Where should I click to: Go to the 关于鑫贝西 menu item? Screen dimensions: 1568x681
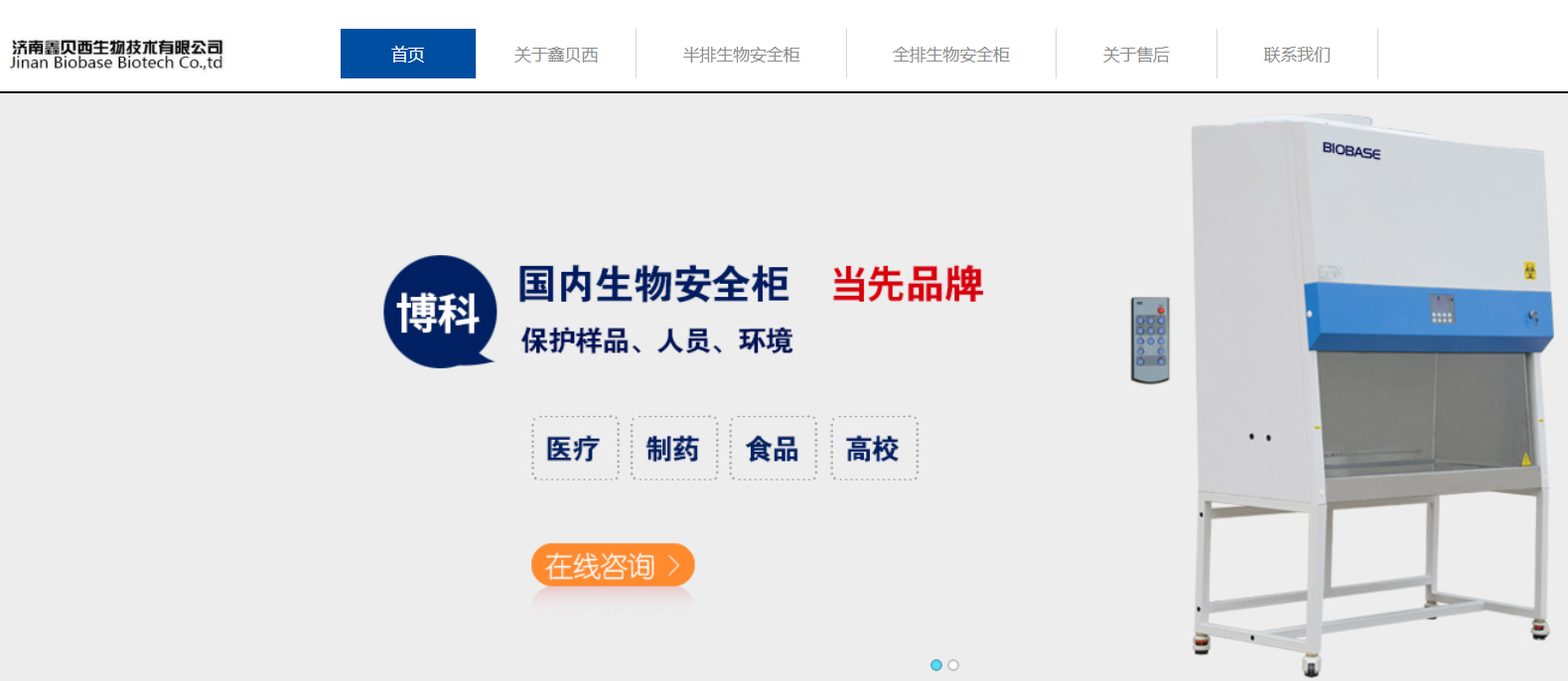556,55
